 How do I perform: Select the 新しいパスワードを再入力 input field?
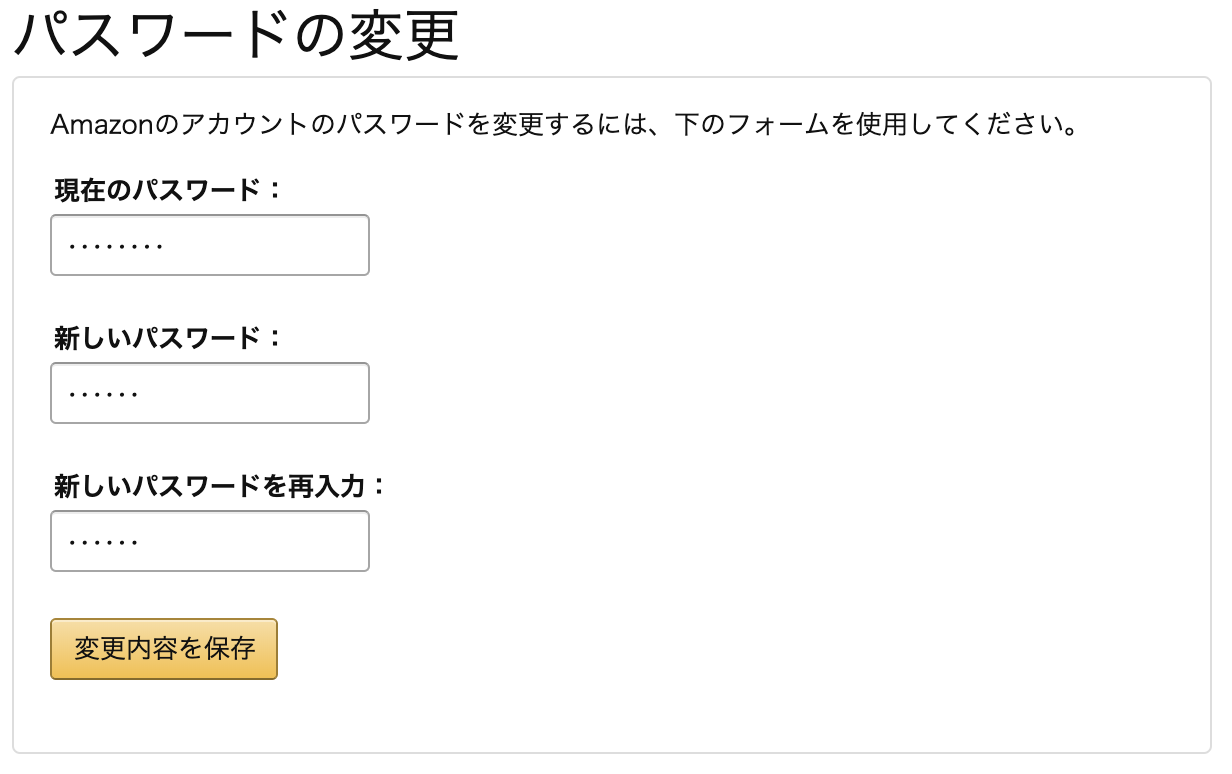210,541
